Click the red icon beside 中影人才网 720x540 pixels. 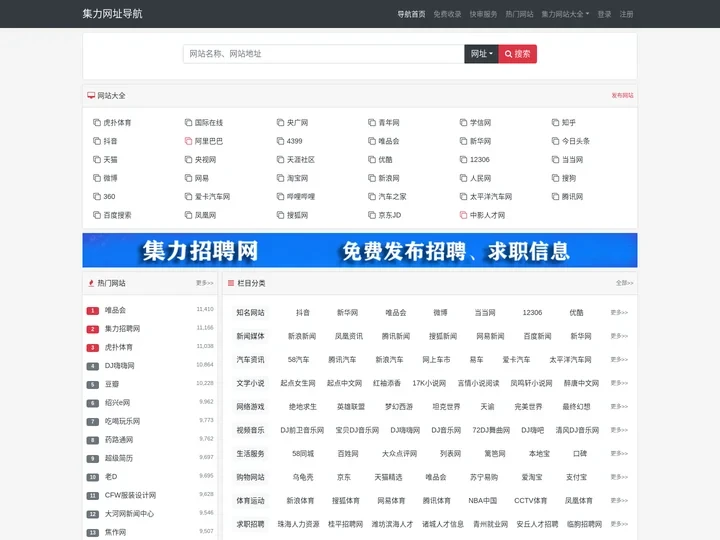tap(463, 215)
